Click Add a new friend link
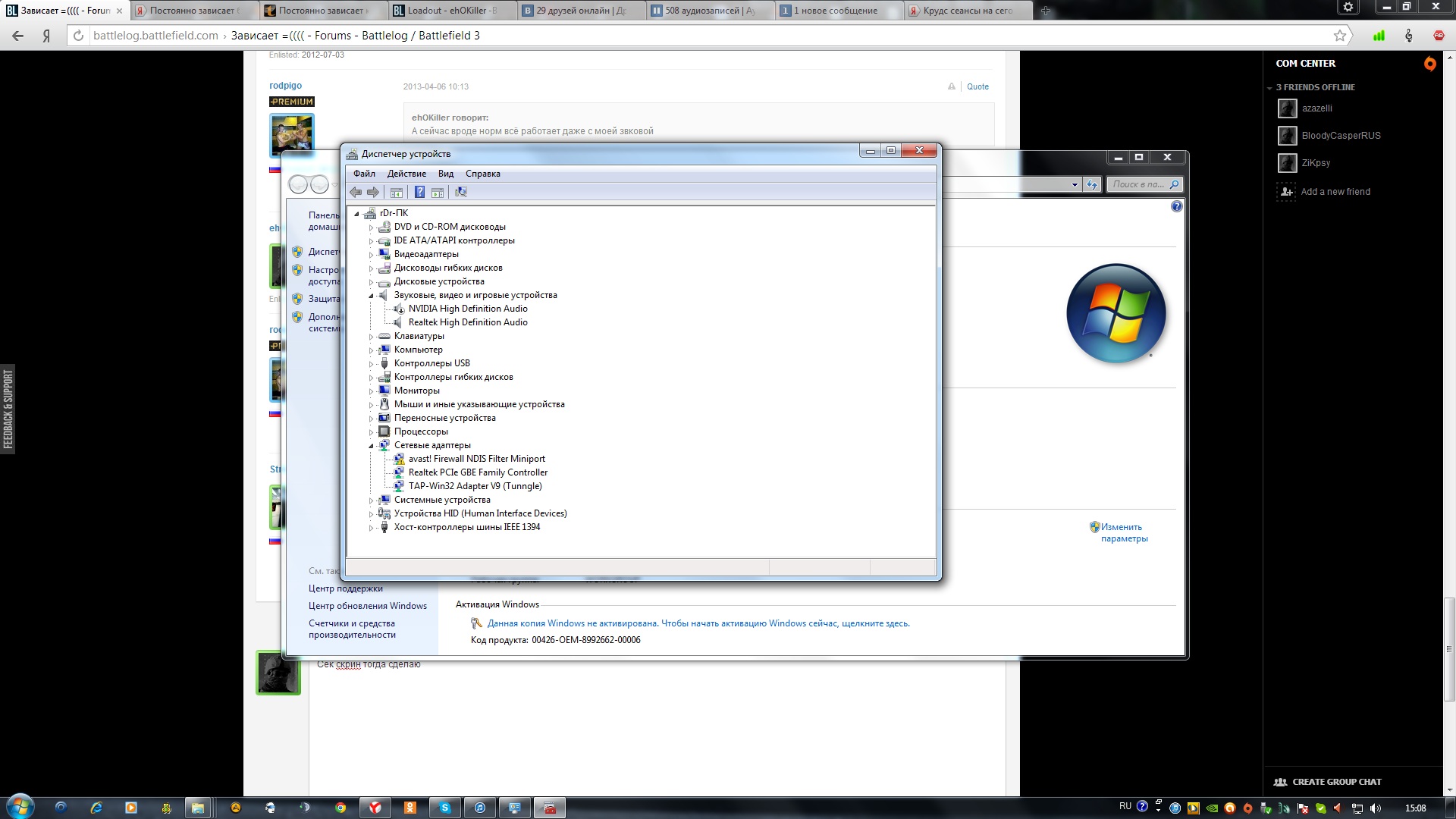The height and width of the screenshot is (819, 1456). point(1335,192)
